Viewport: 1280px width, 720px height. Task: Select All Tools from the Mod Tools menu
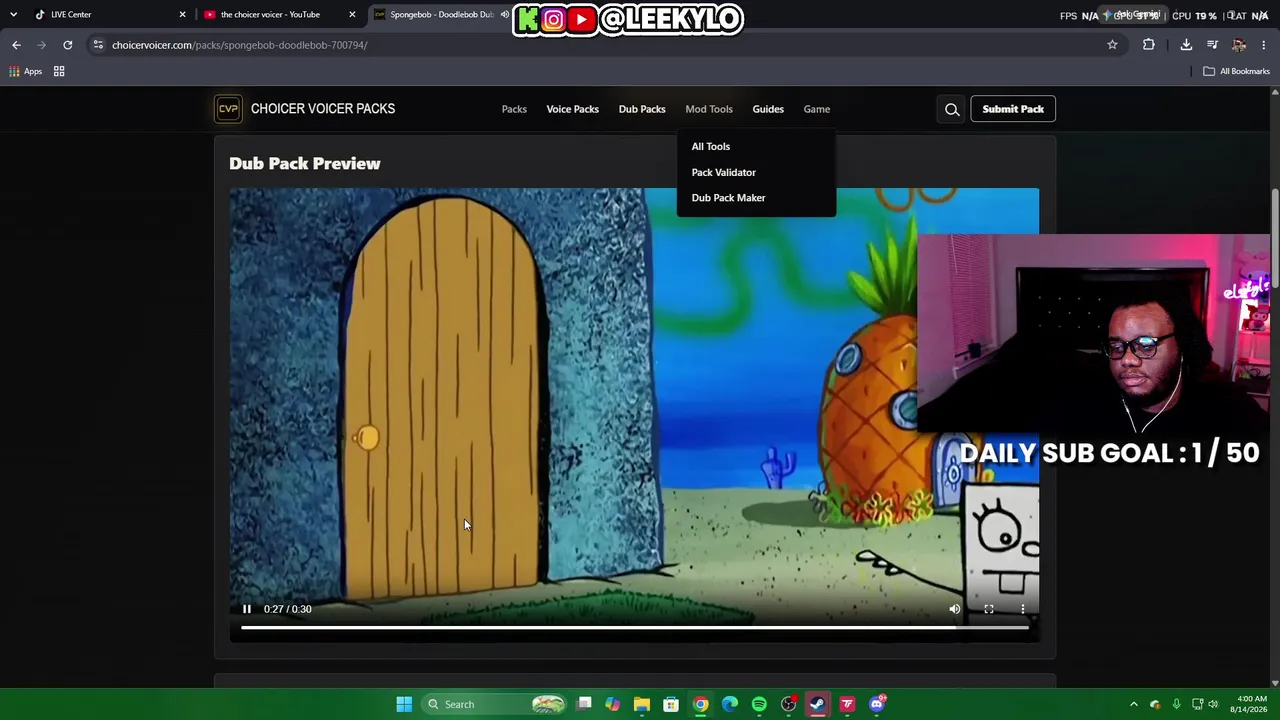click(x=711, y=147)
